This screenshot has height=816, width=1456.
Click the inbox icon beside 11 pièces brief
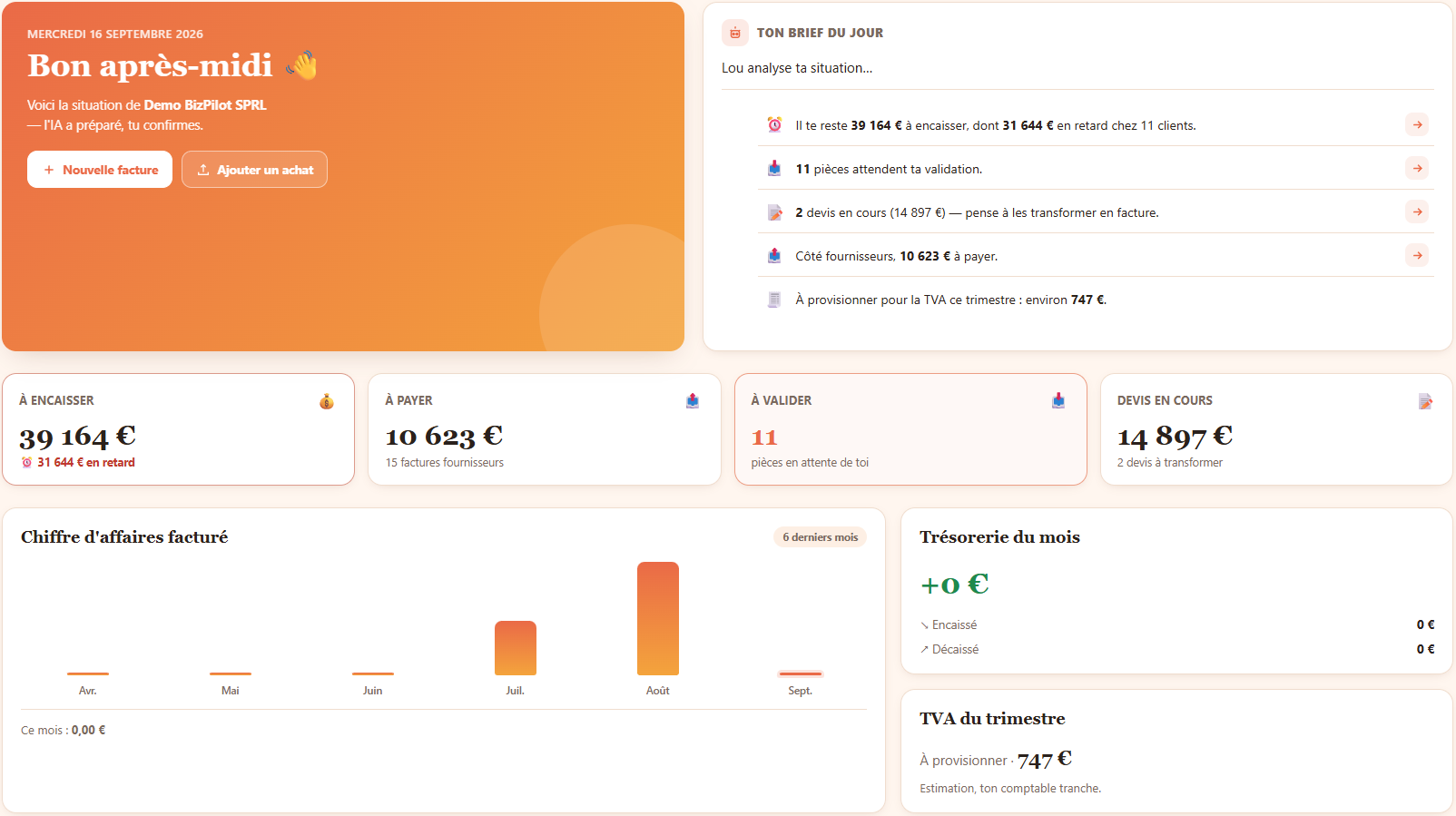coord(774,169)
